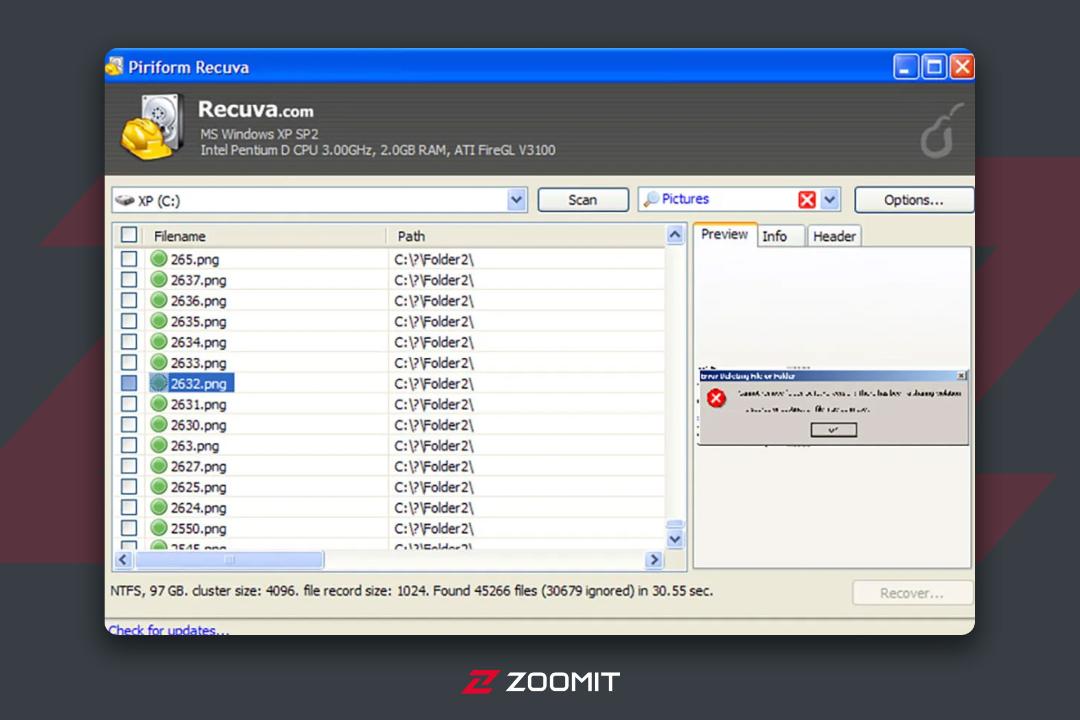Check the box for 2635.png
This screenshot has width=1080, height=720.
point(129,321)
